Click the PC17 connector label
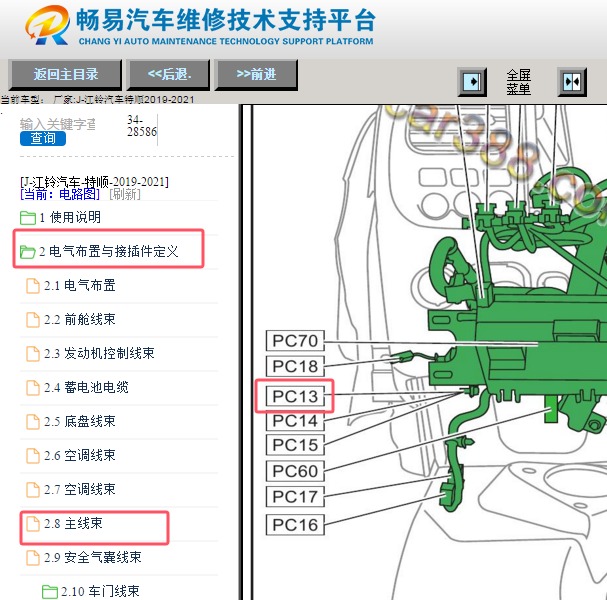 pyautogui.click(x=295, y=497)
